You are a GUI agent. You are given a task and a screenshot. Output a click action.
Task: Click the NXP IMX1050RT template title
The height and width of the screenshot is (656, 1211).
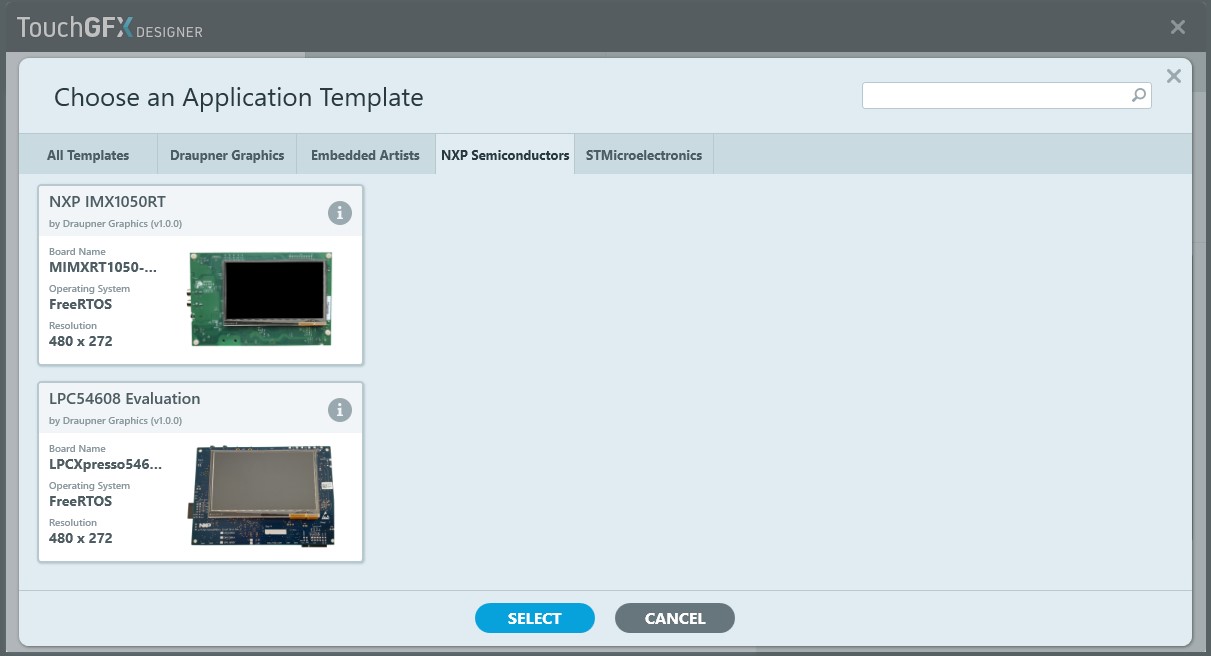pos(108,201)
